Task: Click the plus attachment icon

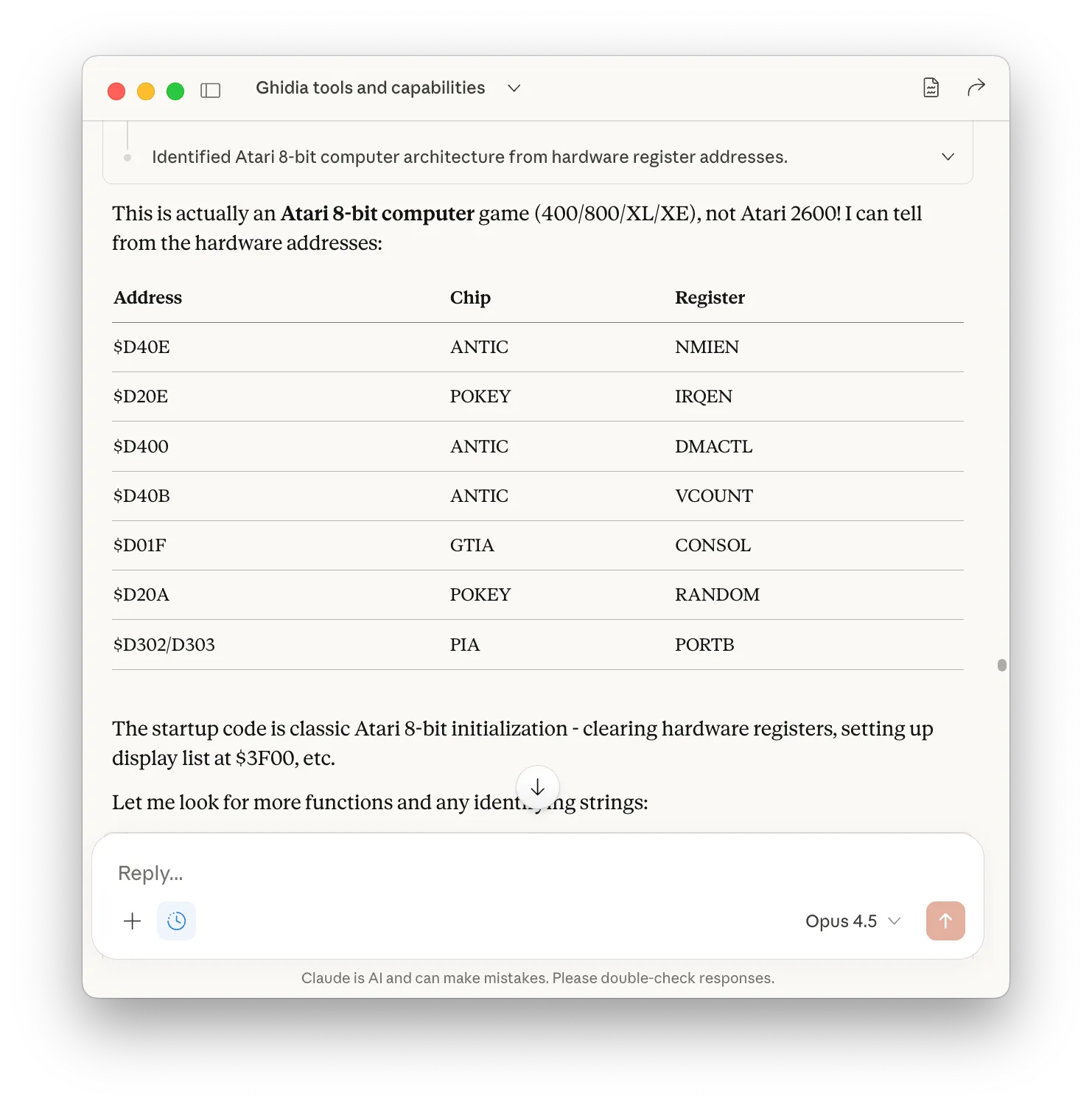Action: coord(133,921)
